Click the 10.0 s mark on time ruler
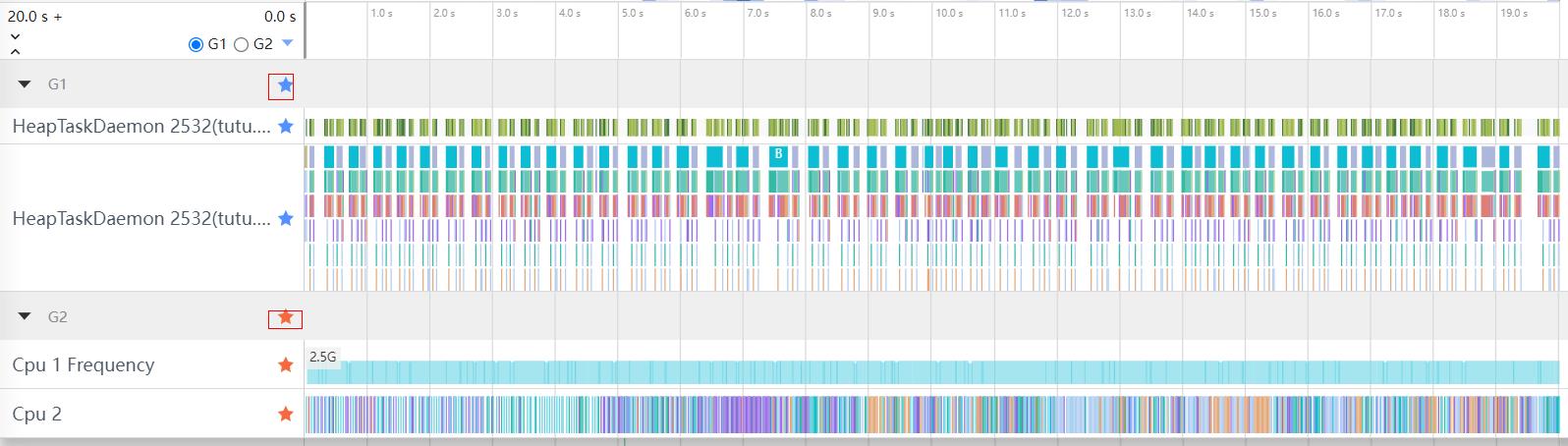This screenshot has width=1568, height=446. coord(949,14)
